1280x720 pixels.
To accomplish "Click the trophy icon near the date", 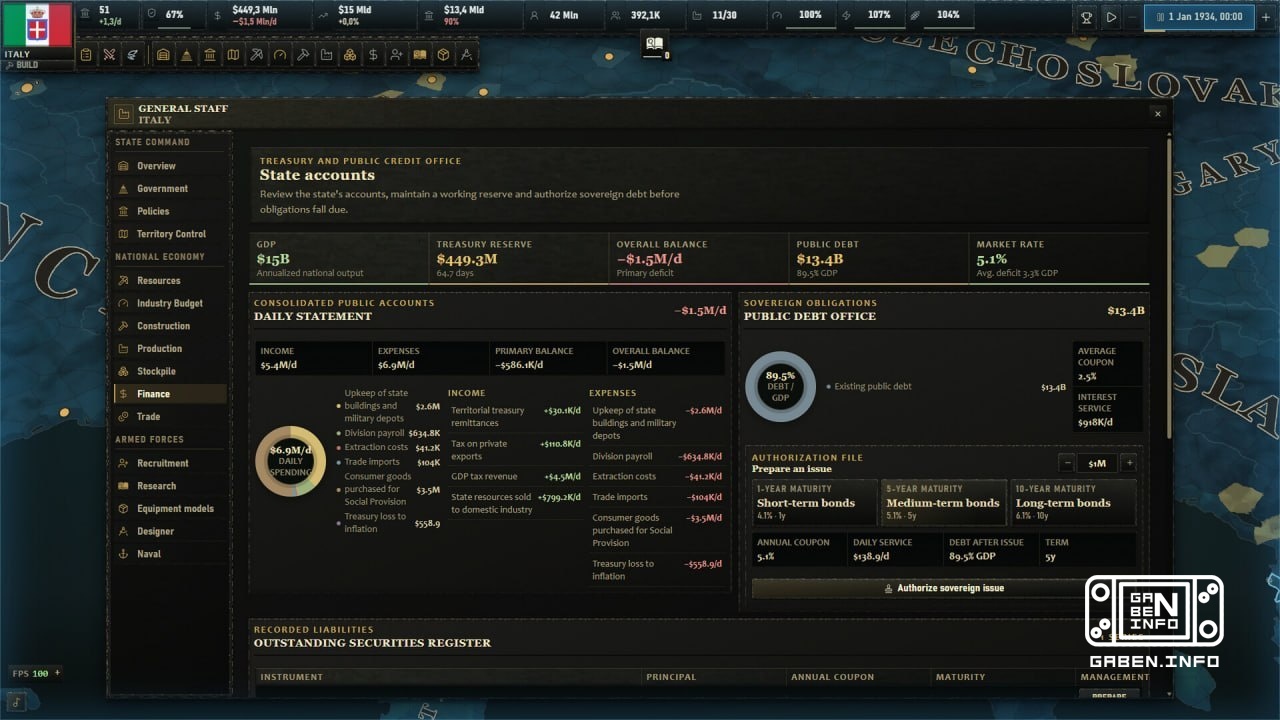I will pyautogui.click(x=1087, y=17).
